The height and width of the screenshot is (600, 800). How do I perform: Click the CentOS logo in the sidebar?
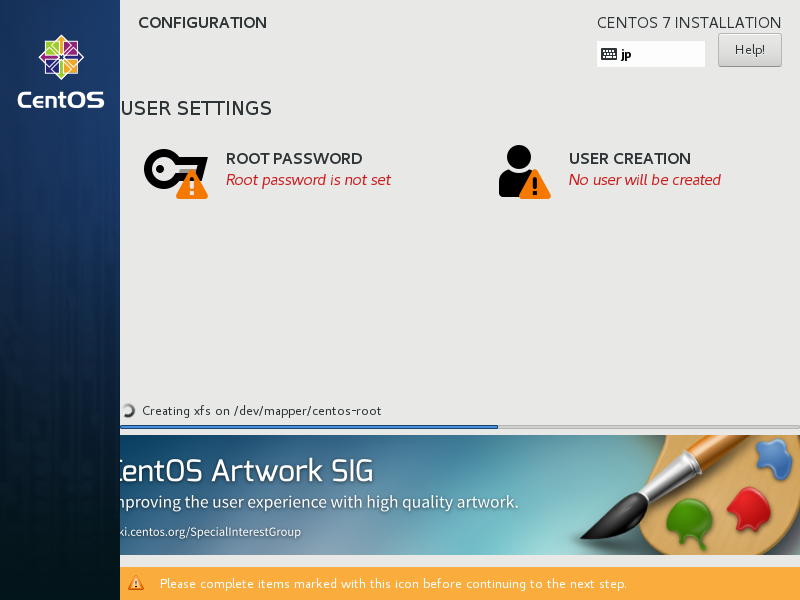pyautogui.click(x=59, y=70)
